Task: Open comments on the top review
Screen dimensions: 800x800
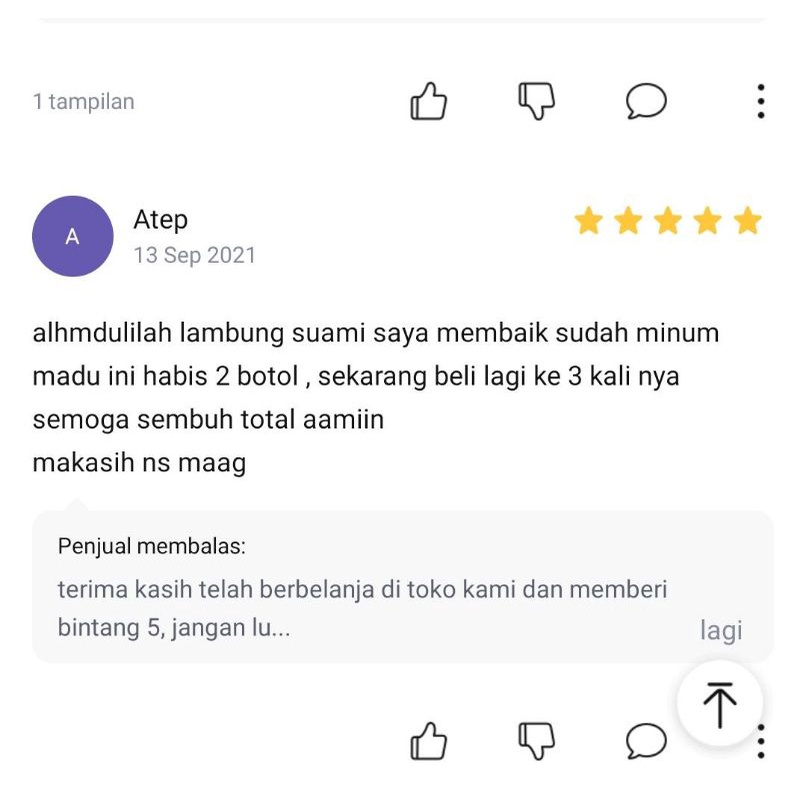Action: pos(646,101)
